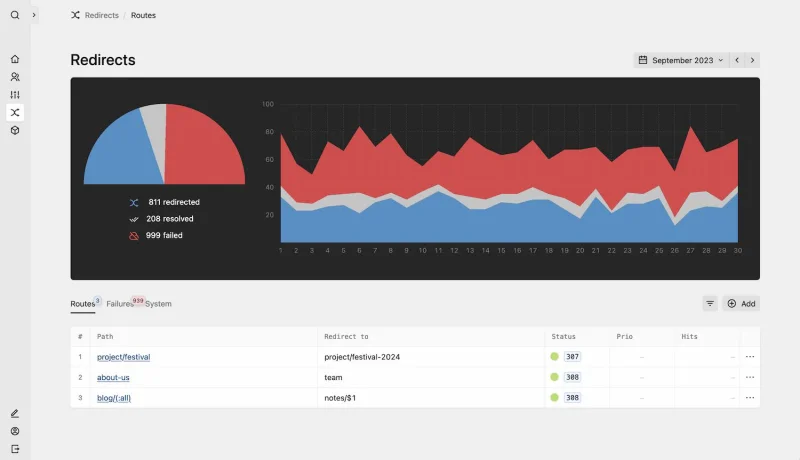Viewport: 800px width, 460px height.
Task: Open options menu for blog/(:all) row
Action: pyautogui.click(x=749, y=397)
